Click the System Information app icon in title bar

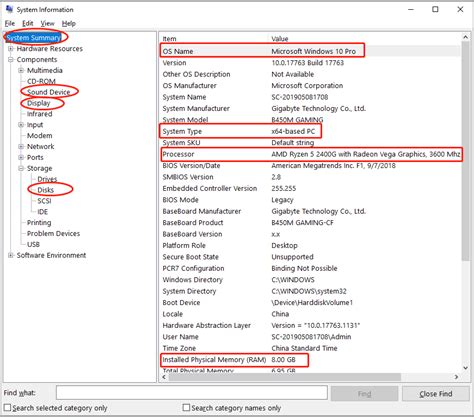[x=9, y=9]
